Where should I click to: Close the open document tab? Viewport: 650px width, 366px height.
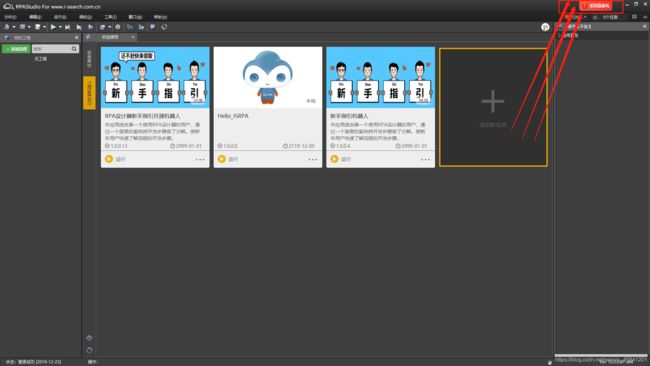click(x=133, y=37)
